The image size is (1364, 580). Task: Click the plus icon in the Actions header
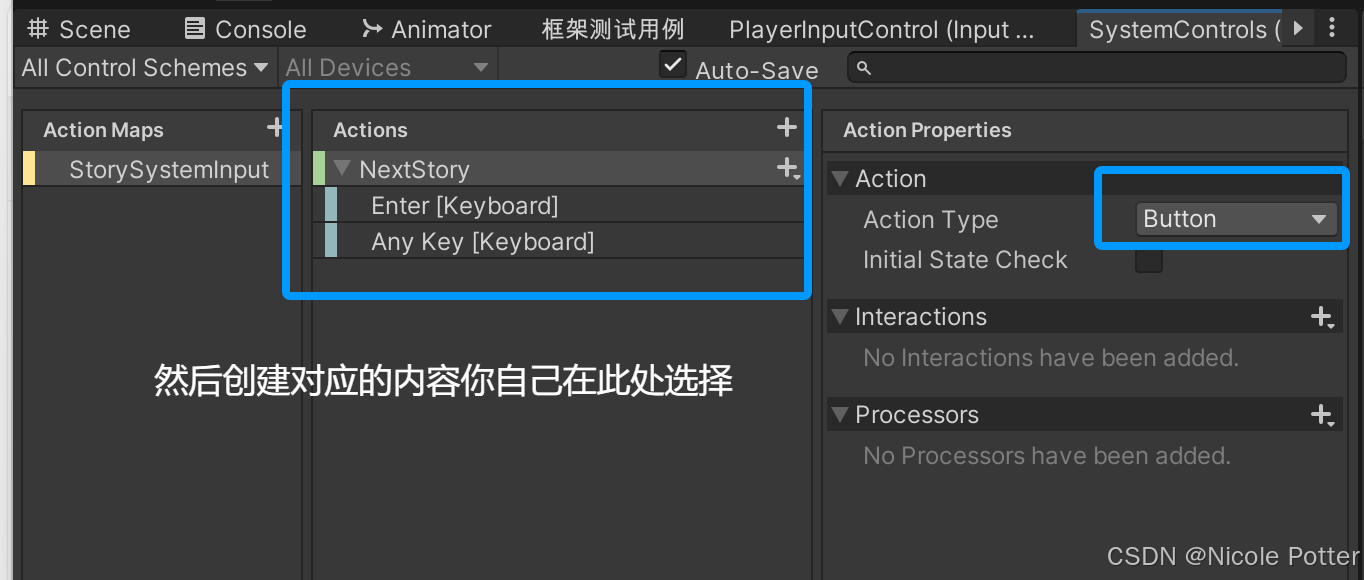pos(786,127)
